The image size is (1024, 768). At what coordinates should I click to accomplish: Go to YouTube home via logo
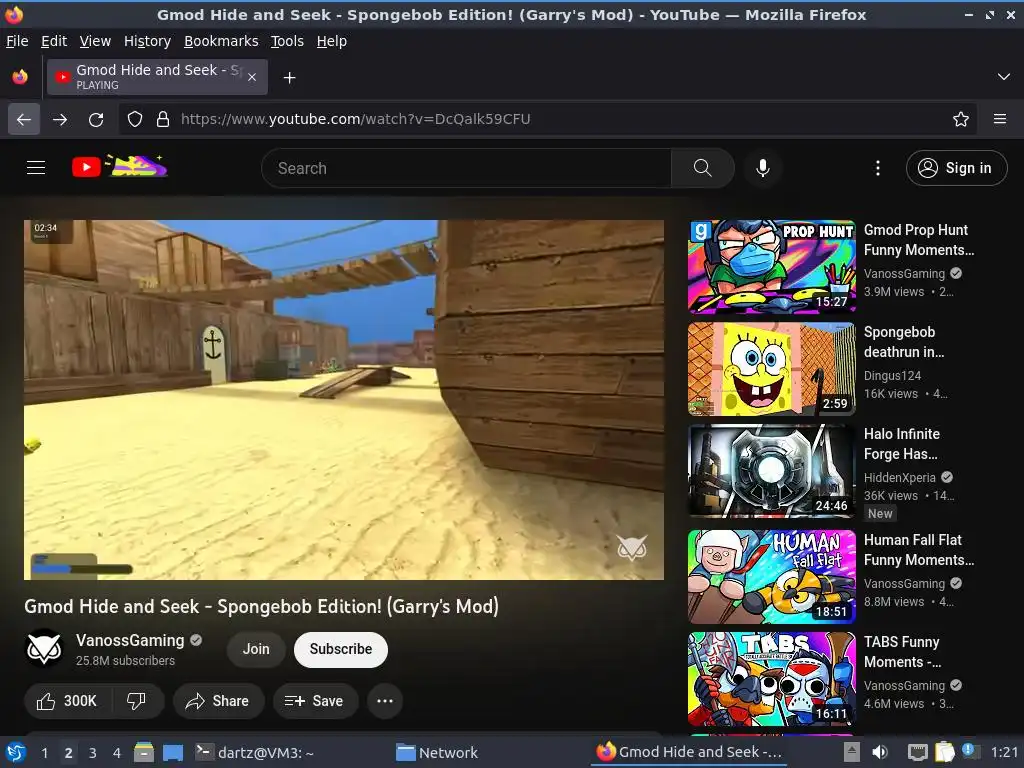point(120,167)
